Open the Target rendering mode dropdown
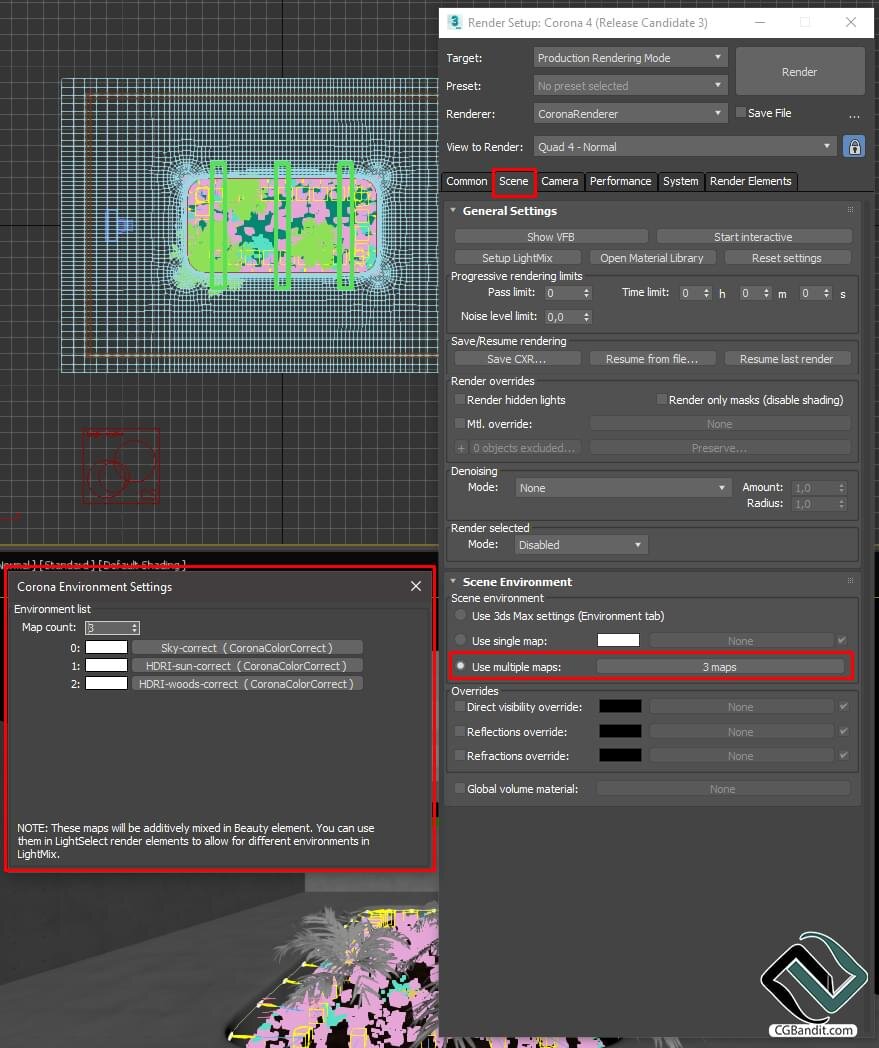The width and height of the screenshot is (879, 1048). [x=630, y=57]
